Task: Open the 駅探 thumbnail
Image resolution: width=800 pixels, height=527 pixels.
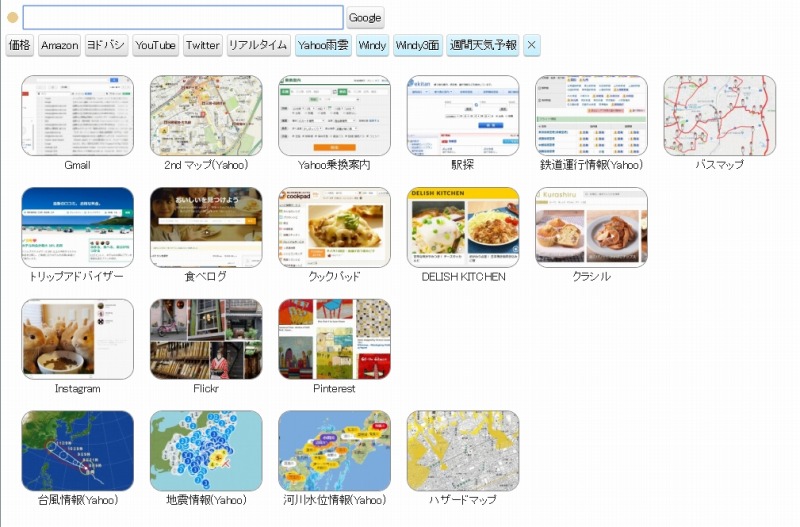Action: point(463,116)
